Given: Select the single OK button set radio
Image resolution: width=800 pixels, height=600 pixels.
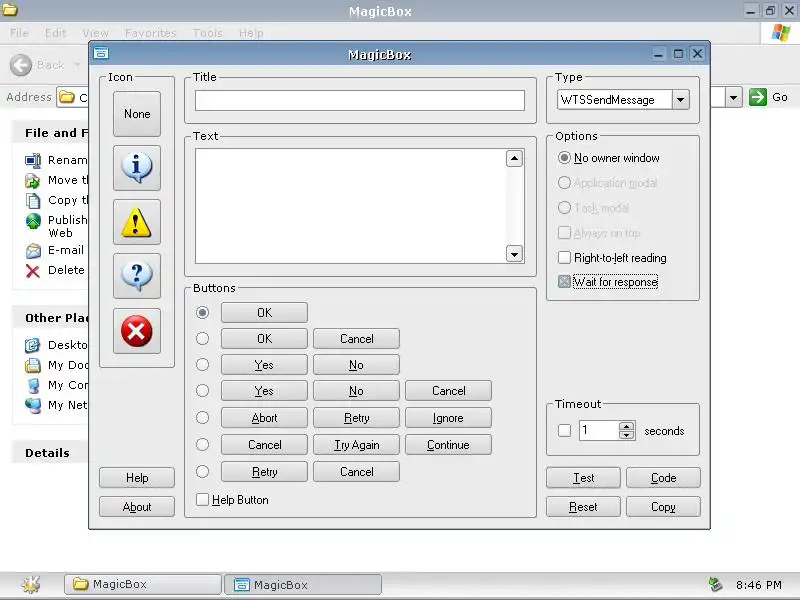Looking at the screenshot, I should tap(203, 312).
